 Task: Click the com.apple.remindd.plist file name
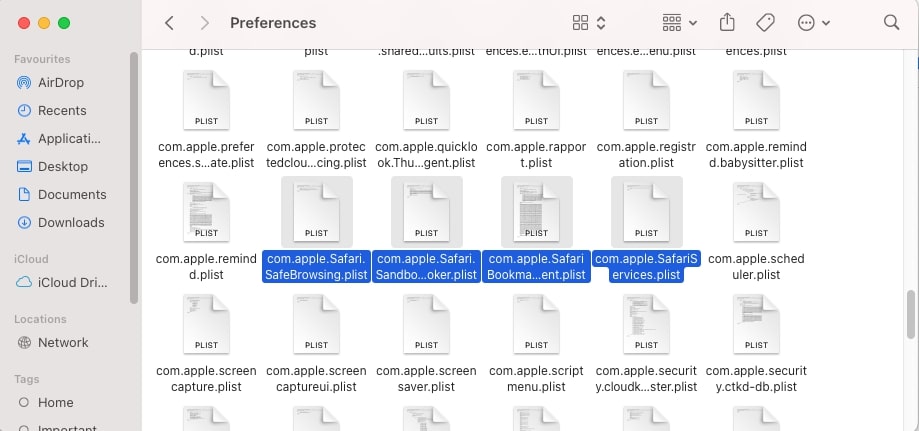coord(206,267)
